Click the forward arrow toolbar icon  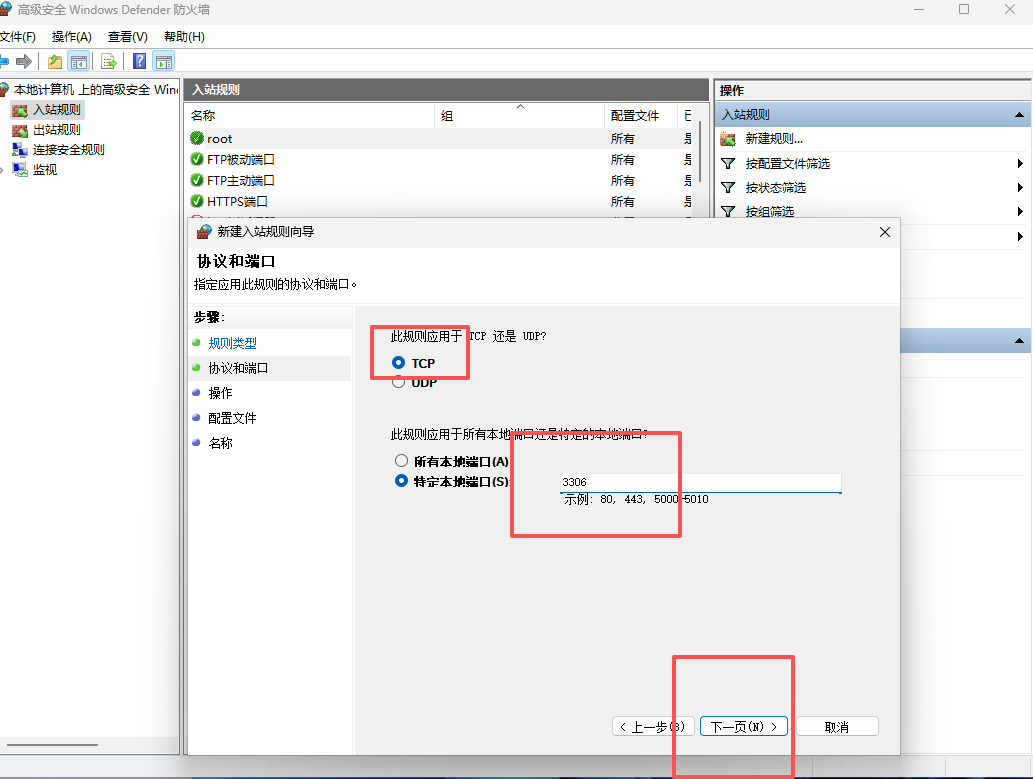coord(24,62)
